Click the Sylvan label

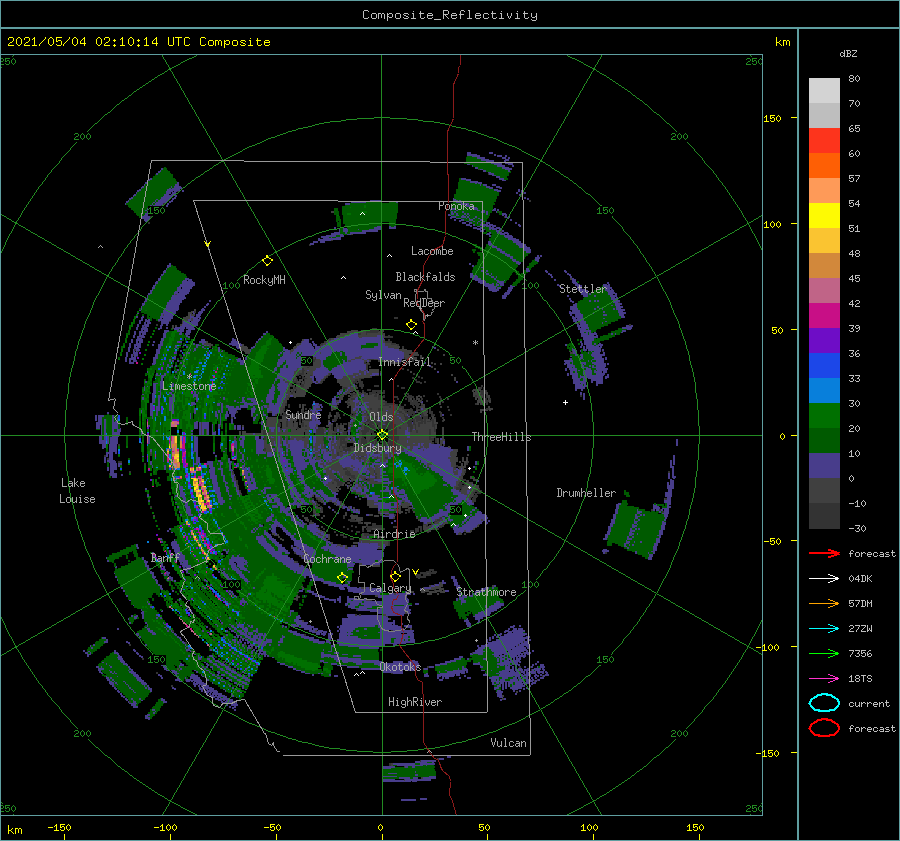(383, 295)
